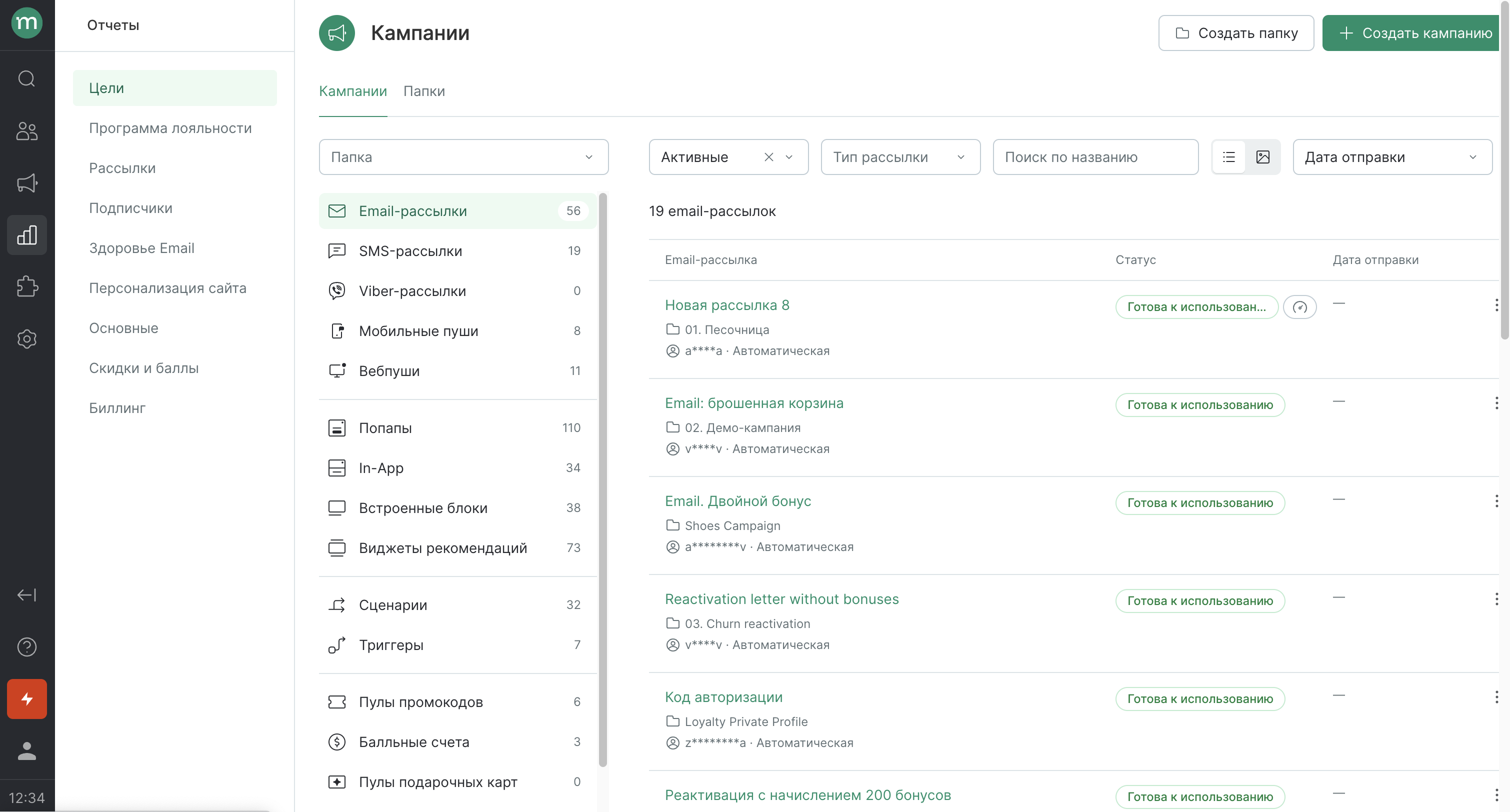Viewport: 1510px width, 812px height.
Task: Open the integrations puzzle icon
Action: point(27,286)
